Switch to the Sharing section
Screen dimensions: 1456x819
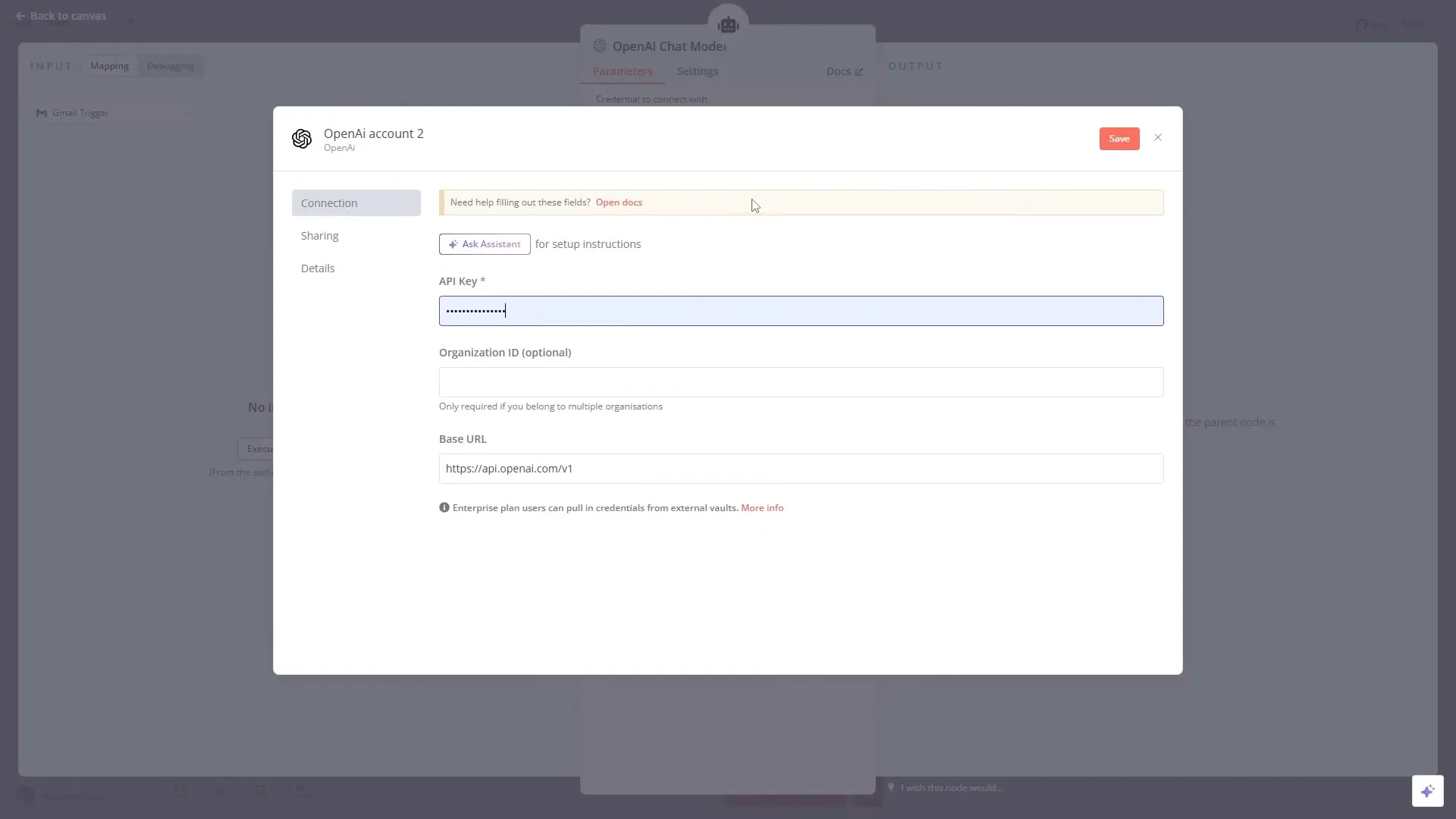(320, 236)
